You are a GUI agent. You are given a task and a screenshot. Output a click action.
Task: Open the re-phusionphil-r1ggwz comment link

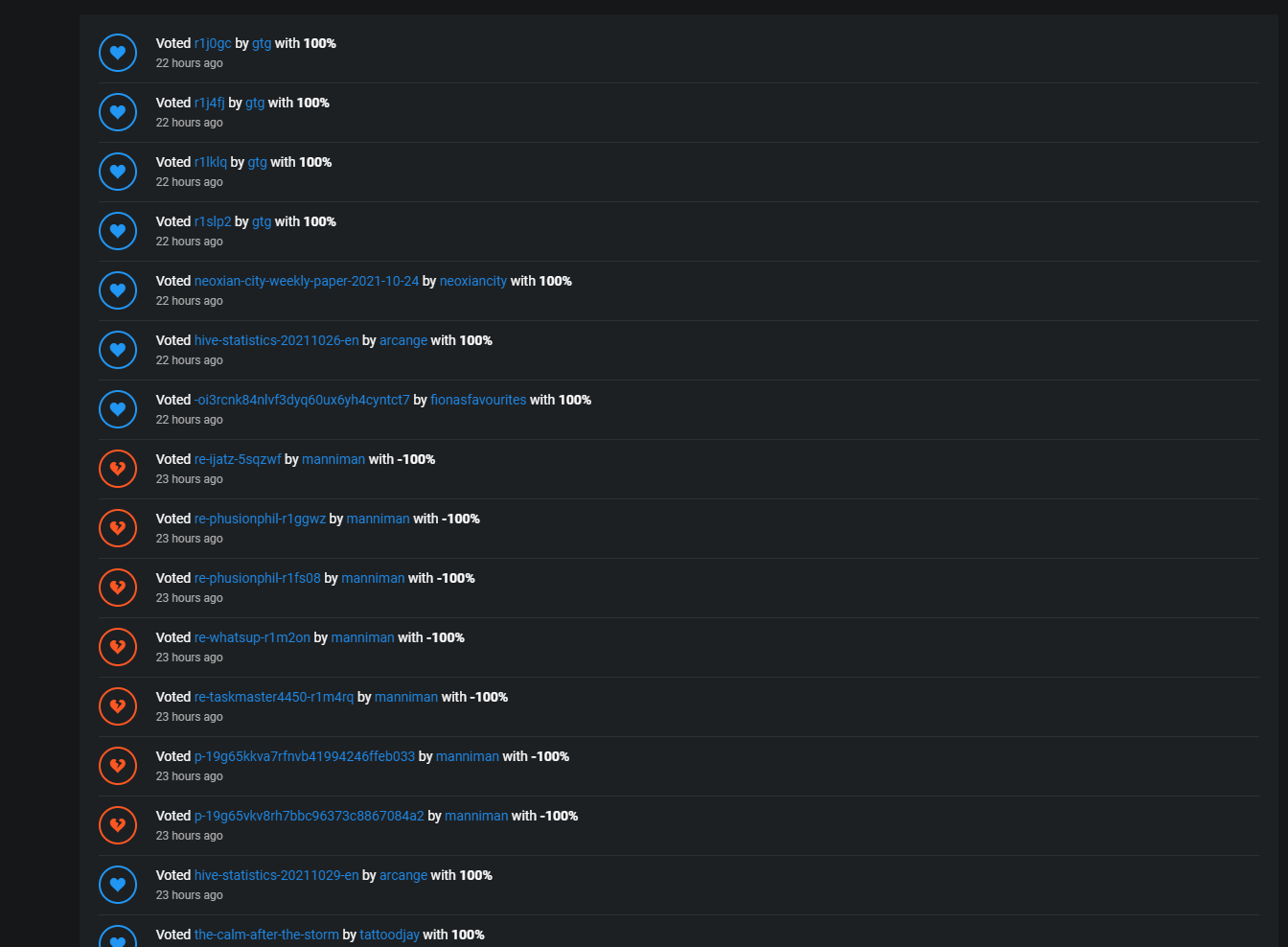260,519
